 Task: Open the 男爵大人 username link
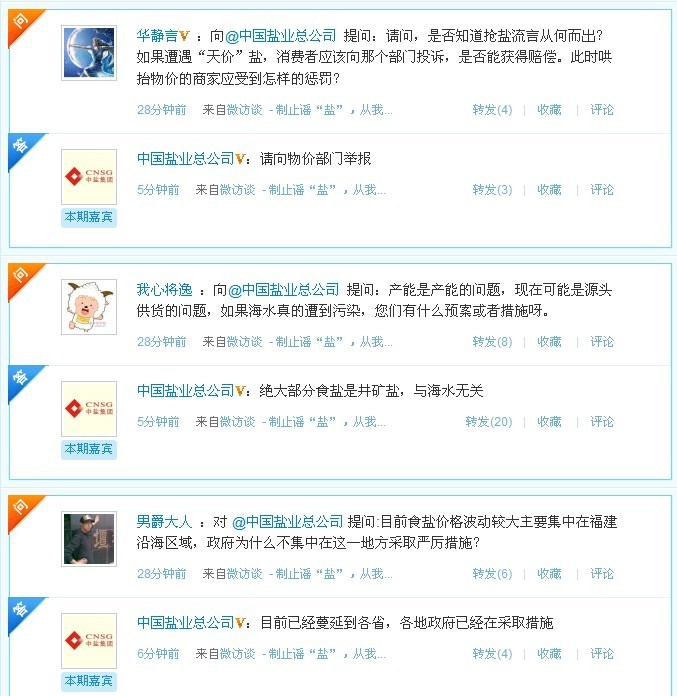point(164,522)
